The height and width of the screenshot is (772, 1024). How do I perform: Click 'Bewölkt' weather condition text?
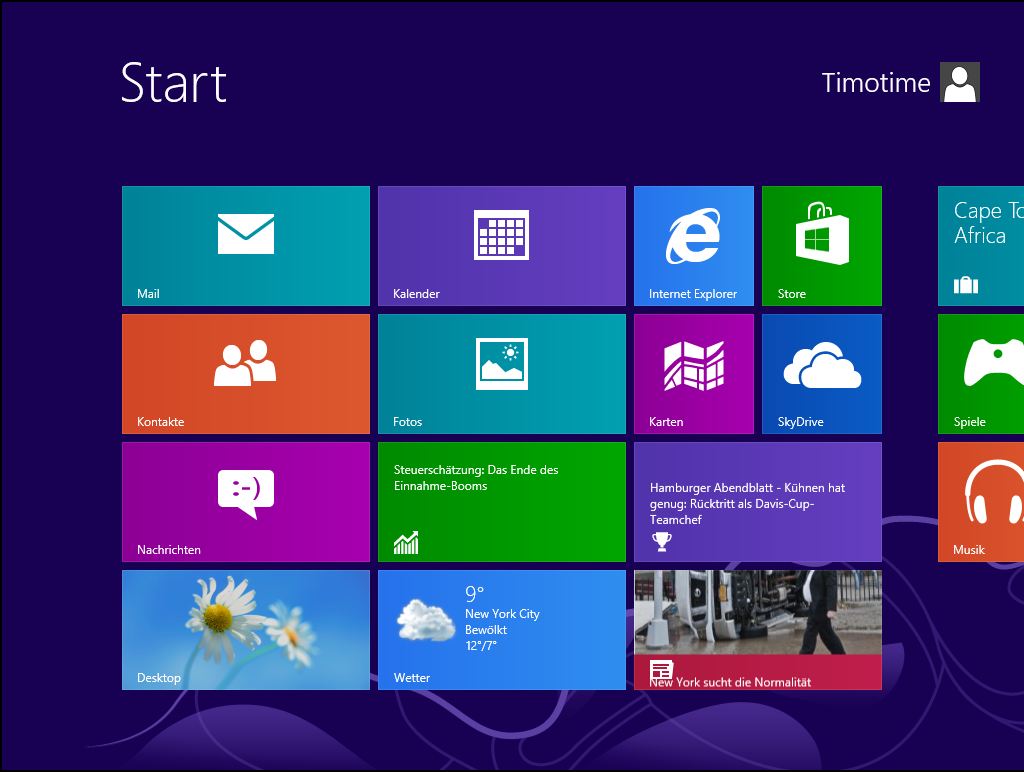486,630
